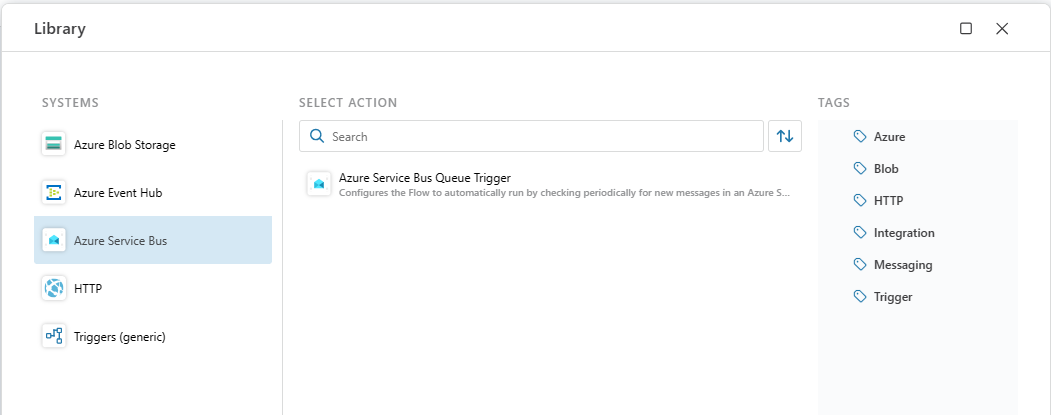
Task: Click the magnifier icon in search box
Action: 317,137
